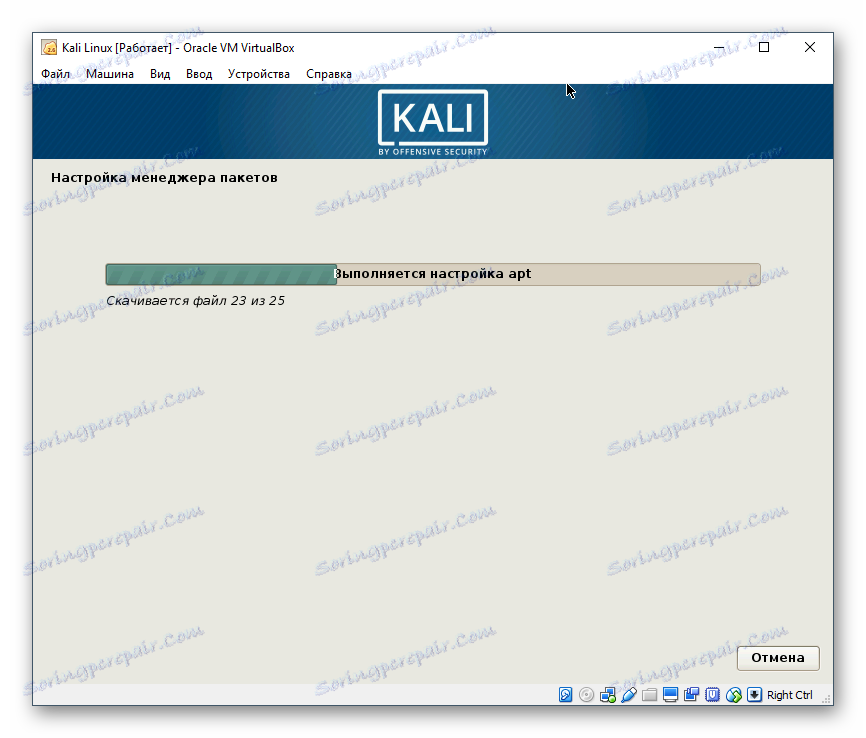
Task: Open the Файл menu
Action: (55, 74)
